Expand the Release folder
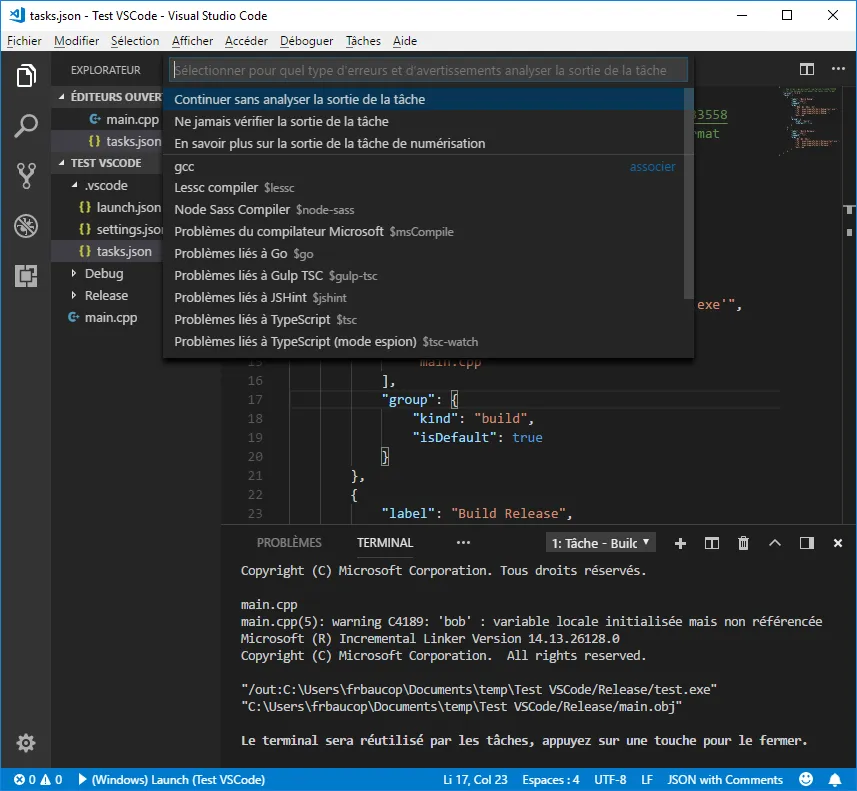Viewport: 857px width, 791px height. pos(109,295)
